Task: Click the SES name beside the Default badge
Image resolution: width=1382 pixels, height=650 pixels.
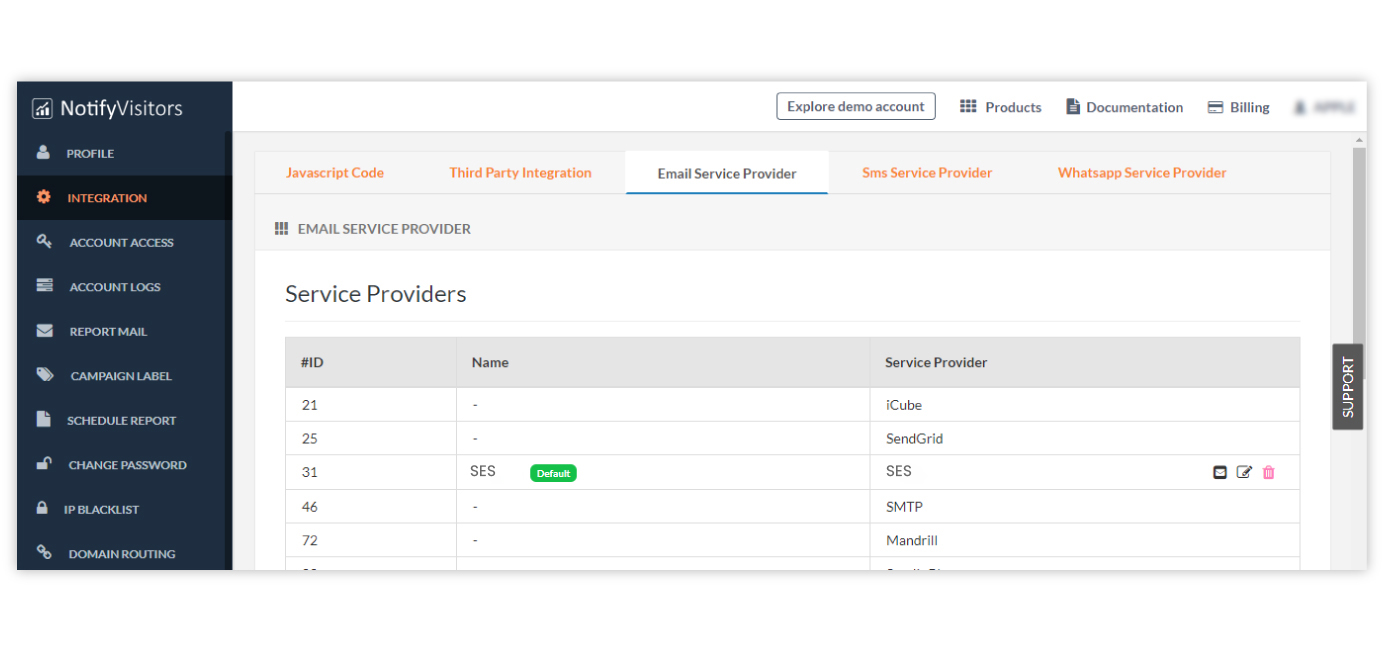Action: (483, 471)
